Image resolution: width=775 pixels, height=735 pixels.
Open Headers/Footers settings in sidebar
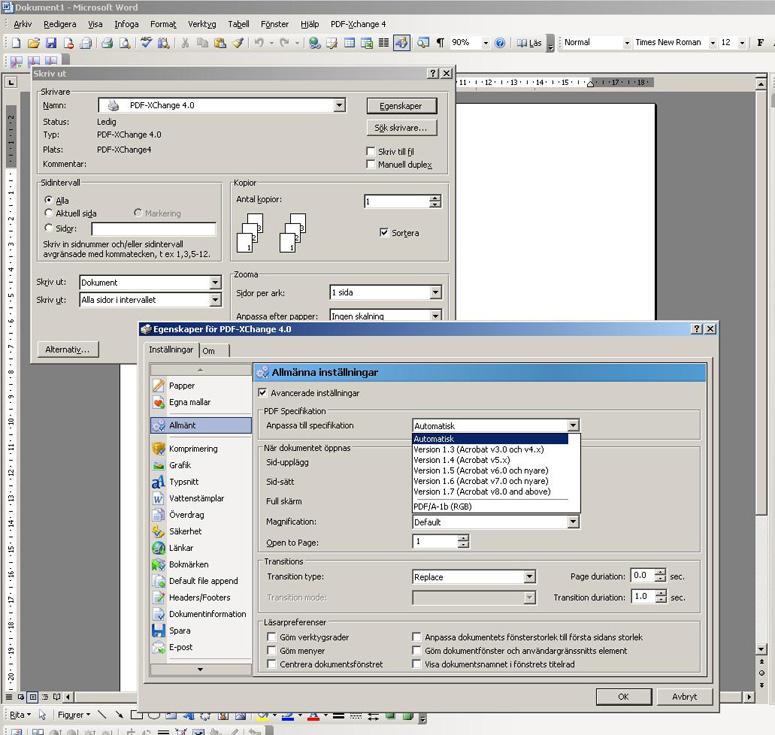(201, 598)
